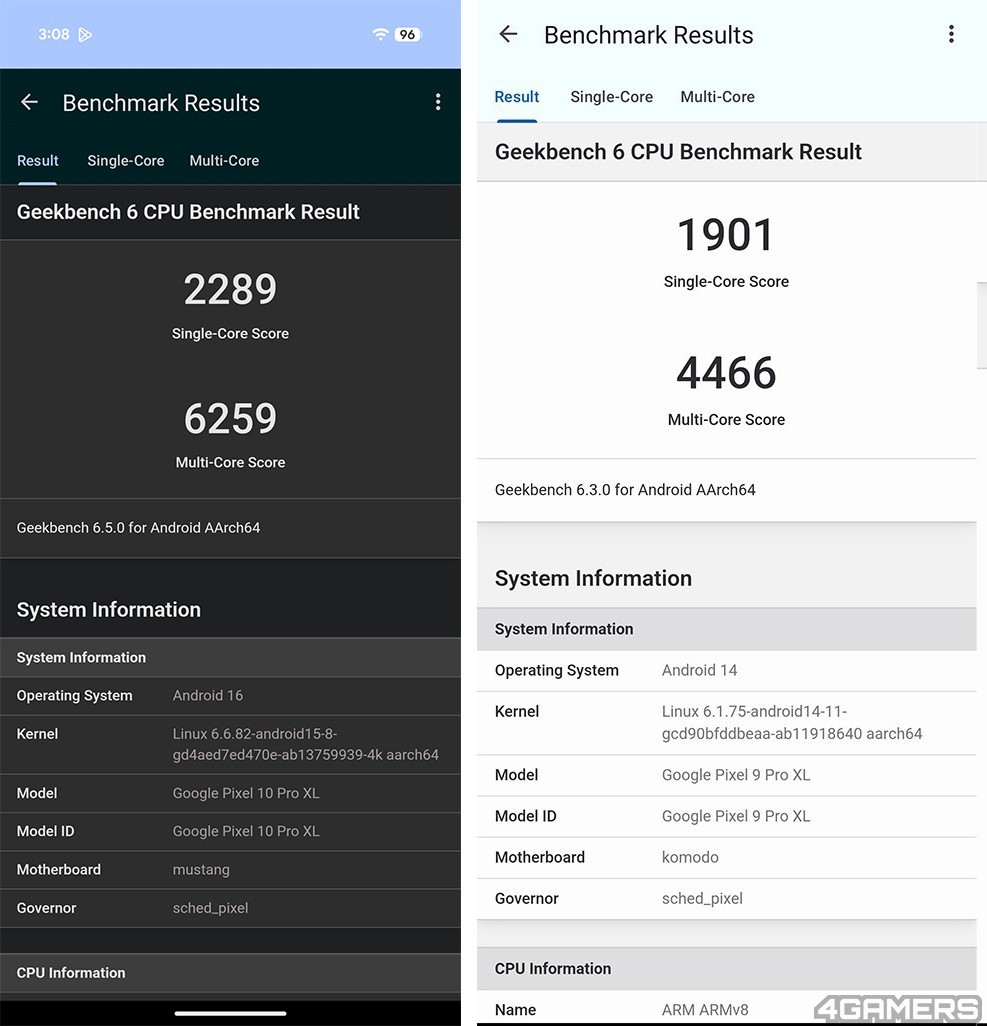Switch to Multi-Core tab in the dark panel
987x1026 pixels.
(224, 161)
